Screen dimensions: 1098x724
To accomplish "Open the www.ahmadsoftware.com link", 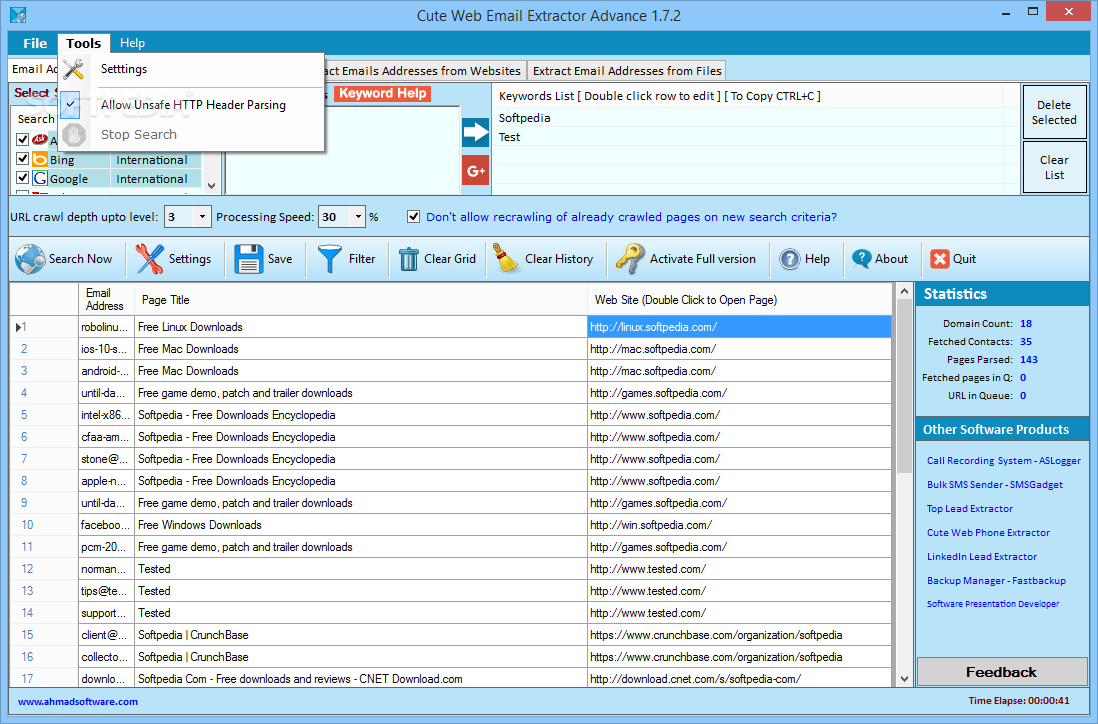I will point(78,702).
